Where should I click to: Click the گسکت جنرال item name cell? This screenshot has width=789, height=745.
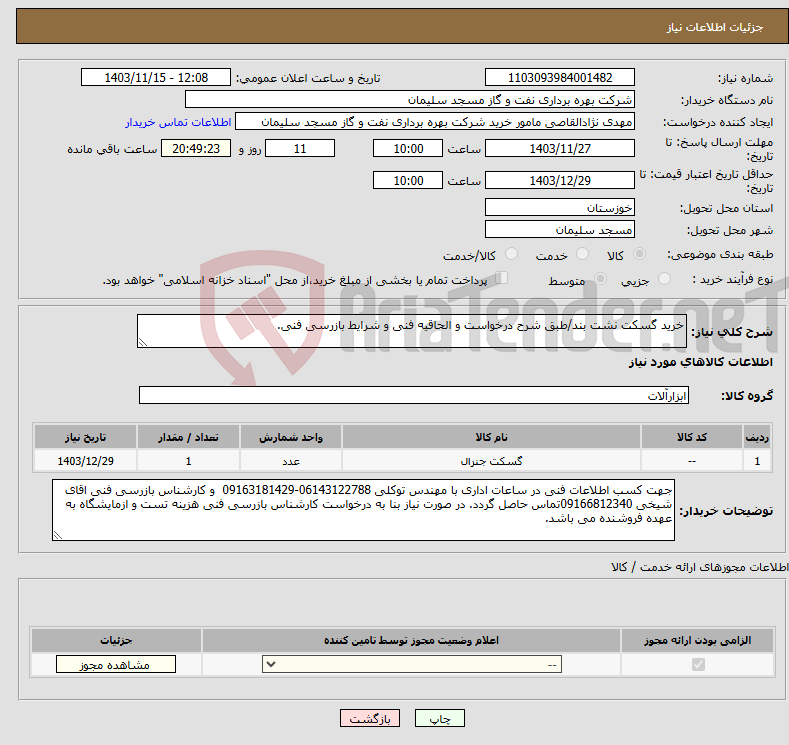pos(492,461)
